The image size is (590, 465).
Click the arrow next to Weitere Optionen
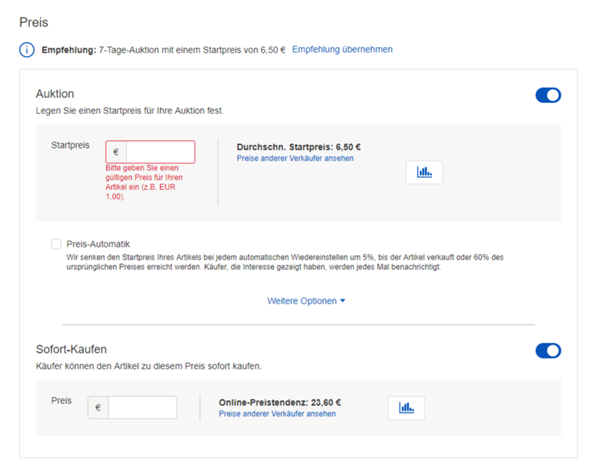(342, 301)
